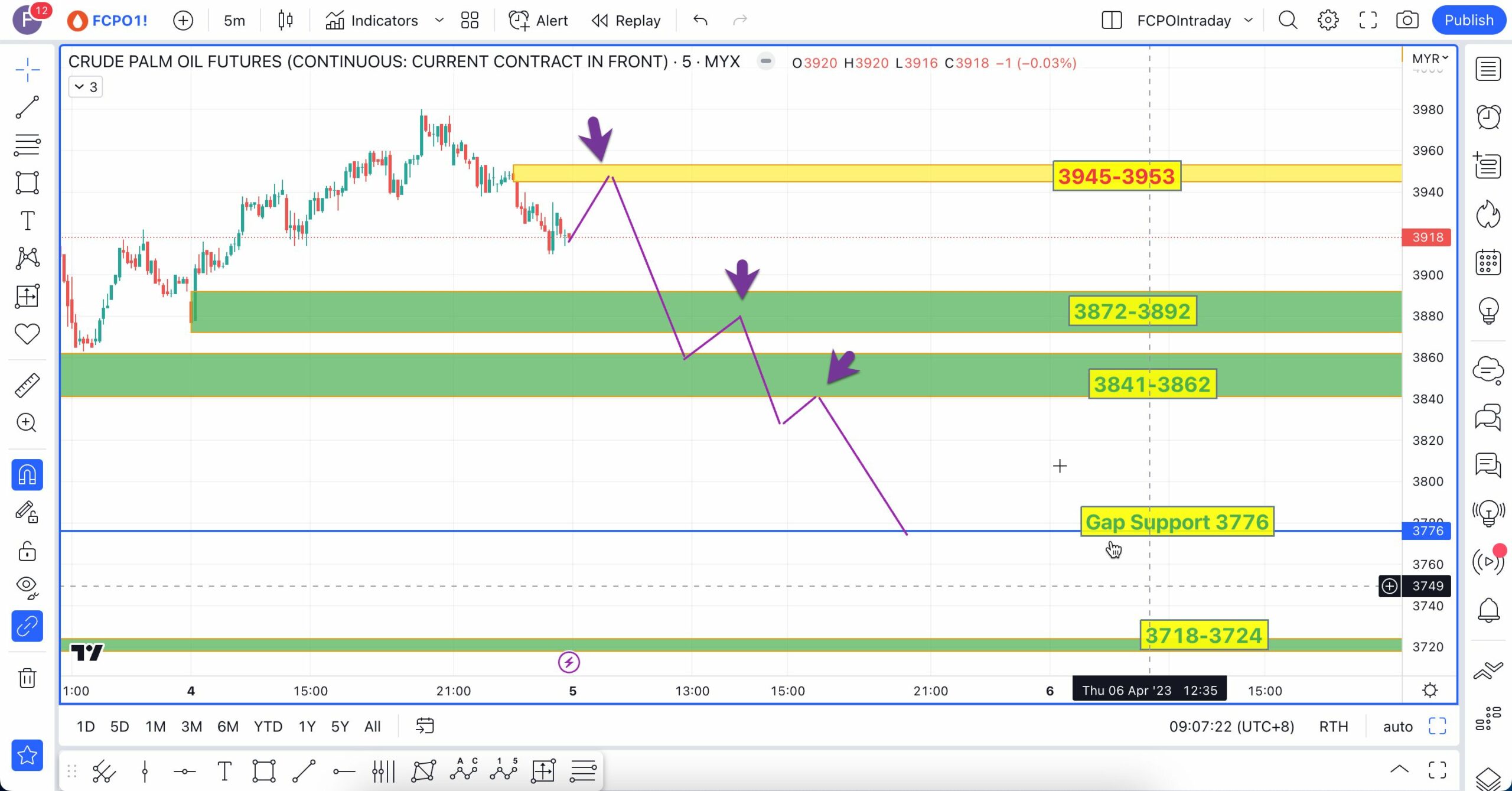Toggle magnet mode off

tap(27, 475)
